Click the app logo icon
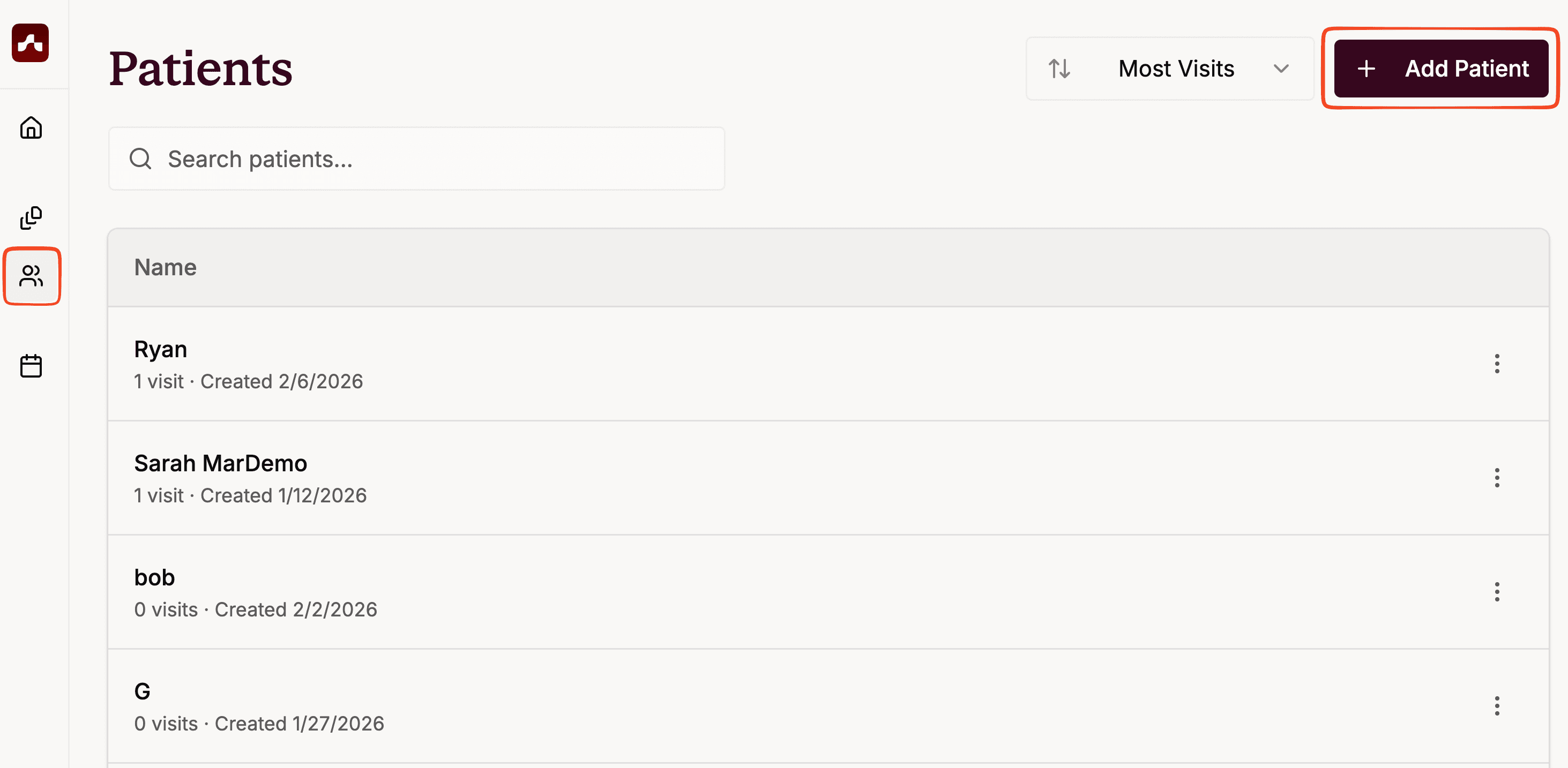This screenshot has height=768, width=1568. [31, 43]
